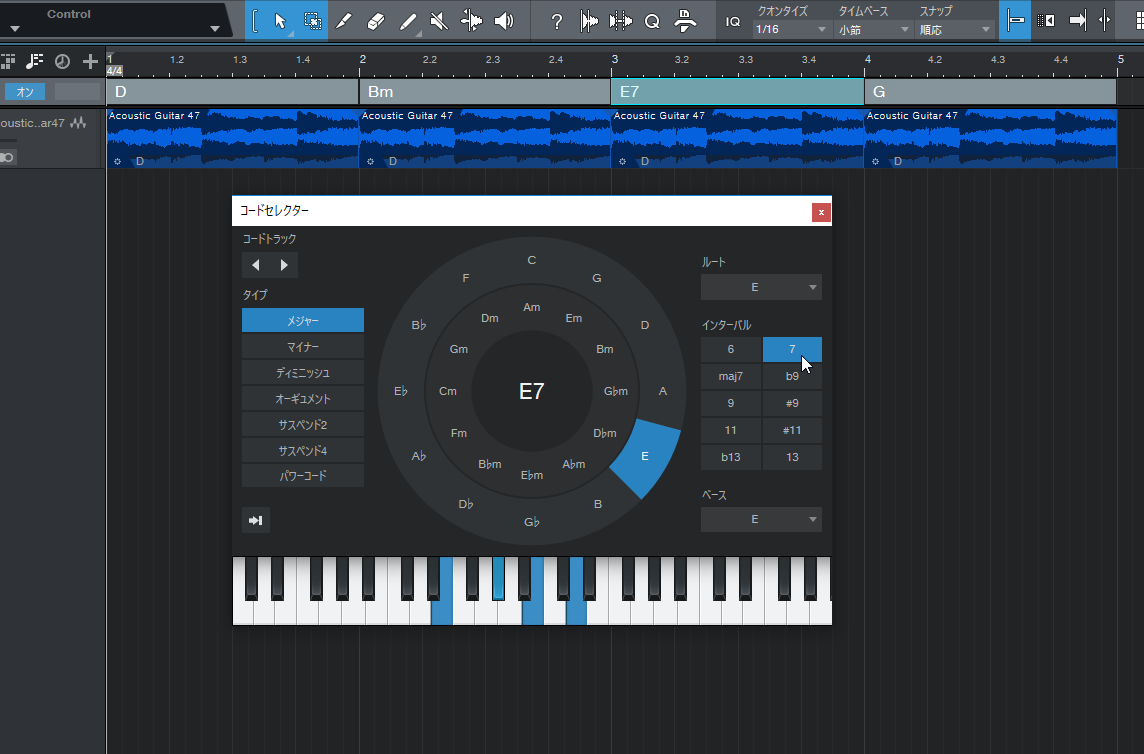The image size is (1144, 754).
Task: Open the タイムベース 小節 dropdown
Action: [873, 30]
